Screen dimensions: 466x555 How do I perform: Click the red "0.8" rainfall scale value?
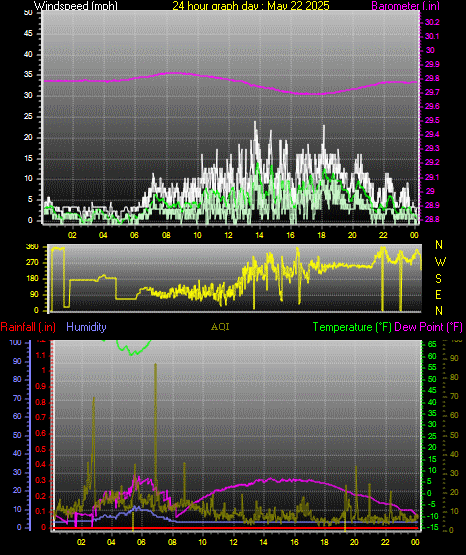click(x=41, y=402)
